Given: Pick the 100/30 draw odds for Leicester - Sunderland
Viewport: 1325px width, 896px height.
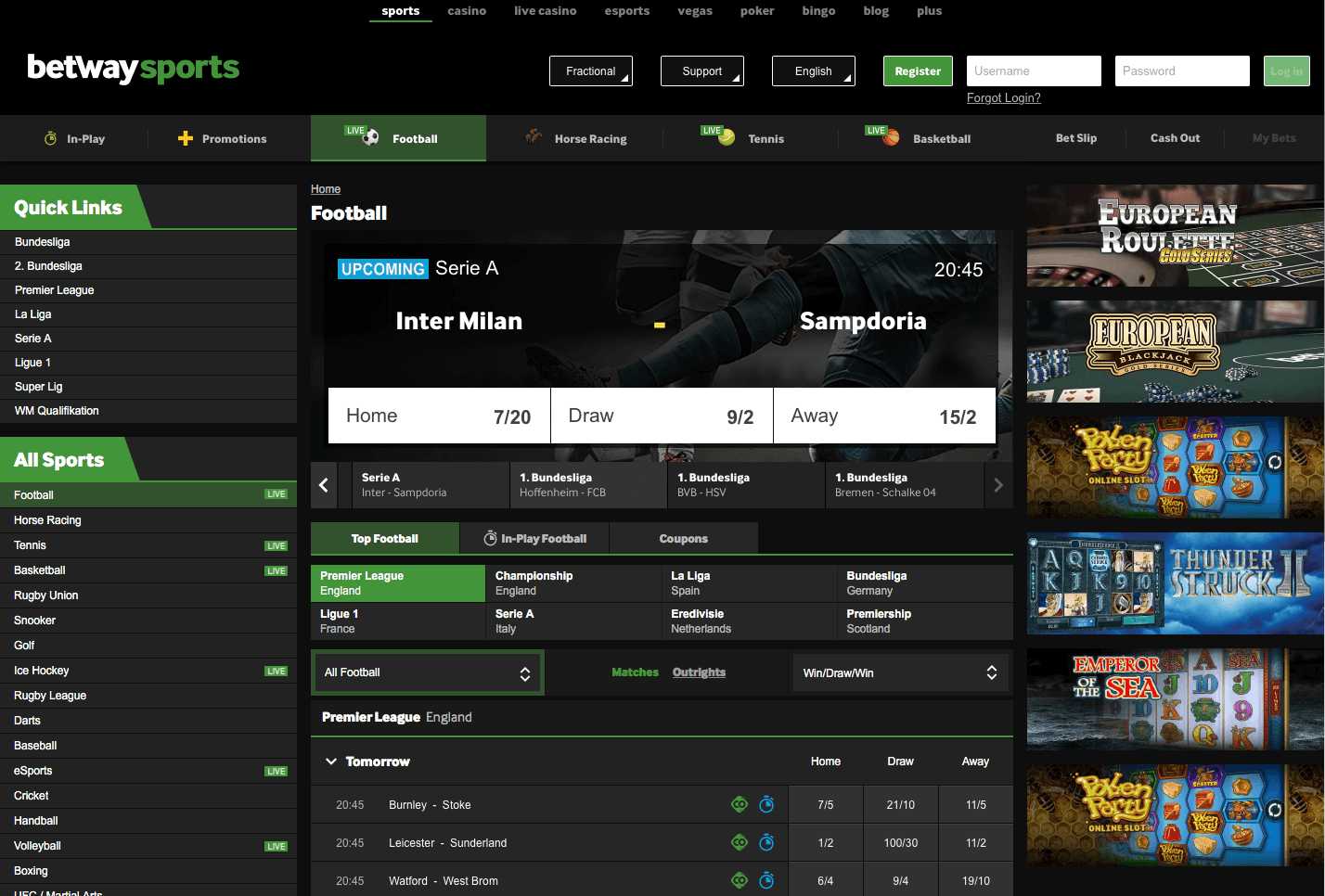Looking at the screenshot, I should point(901,842).
